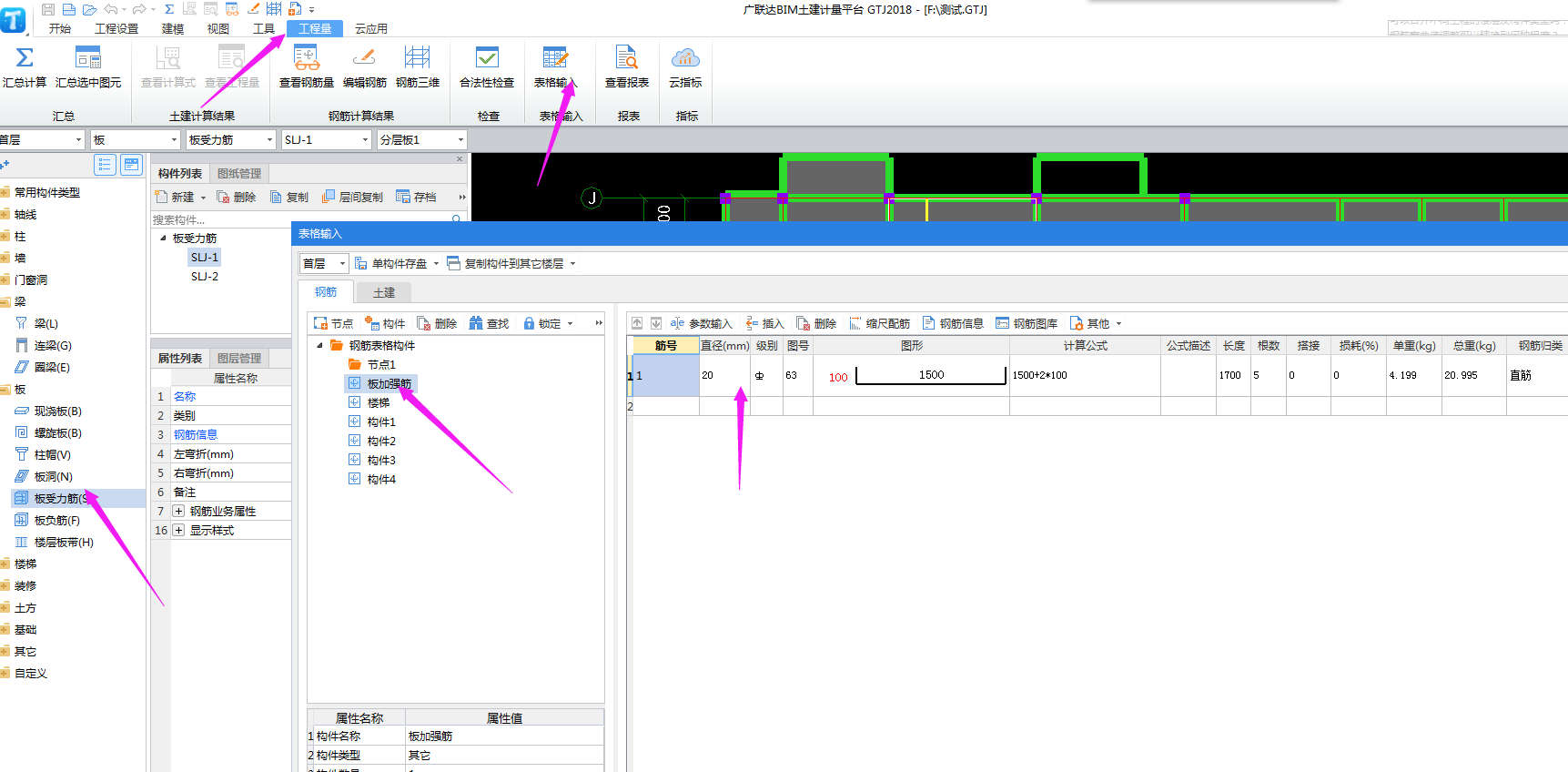Switch to 土建 tab in 表格输入
Screen dimensions: 1568x772
[x=384, y=292]
